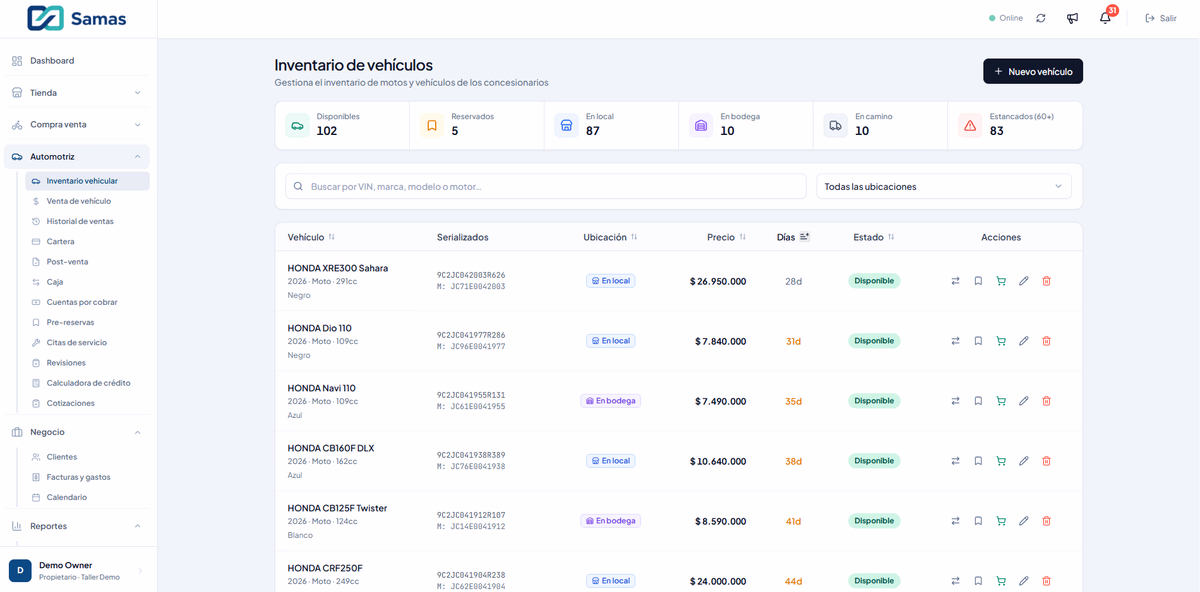Click the Nuevo vehículo button
The image size is (1200, 592).
point(1033,71)
